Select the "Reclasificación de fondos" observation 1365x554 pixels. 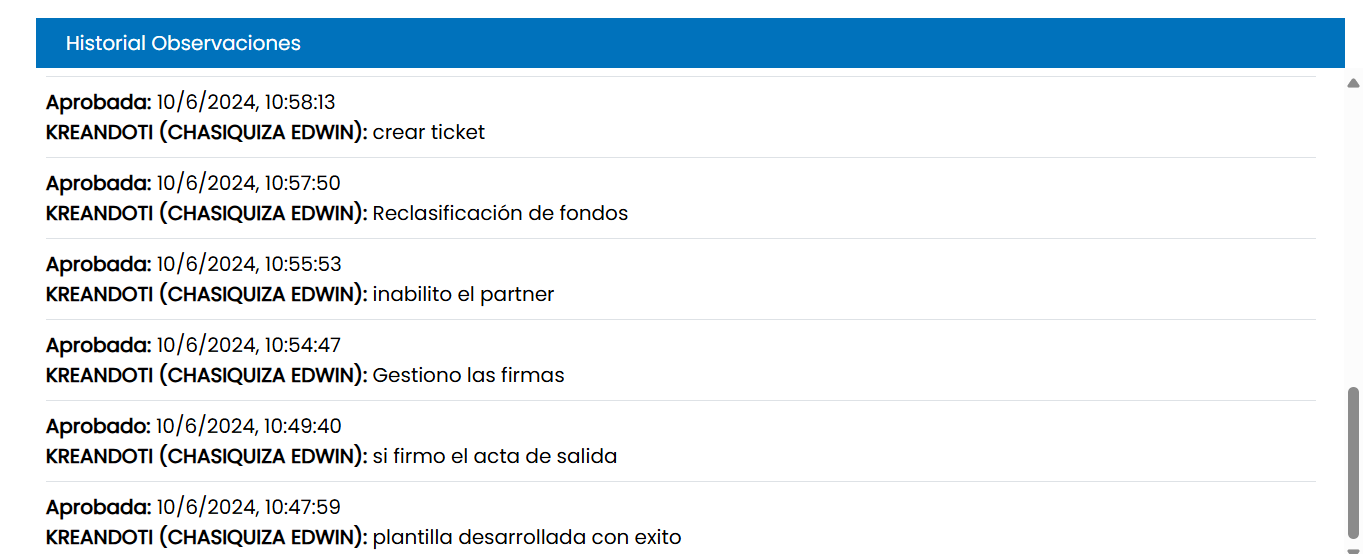pyautogui.click(x=500, y=213)
